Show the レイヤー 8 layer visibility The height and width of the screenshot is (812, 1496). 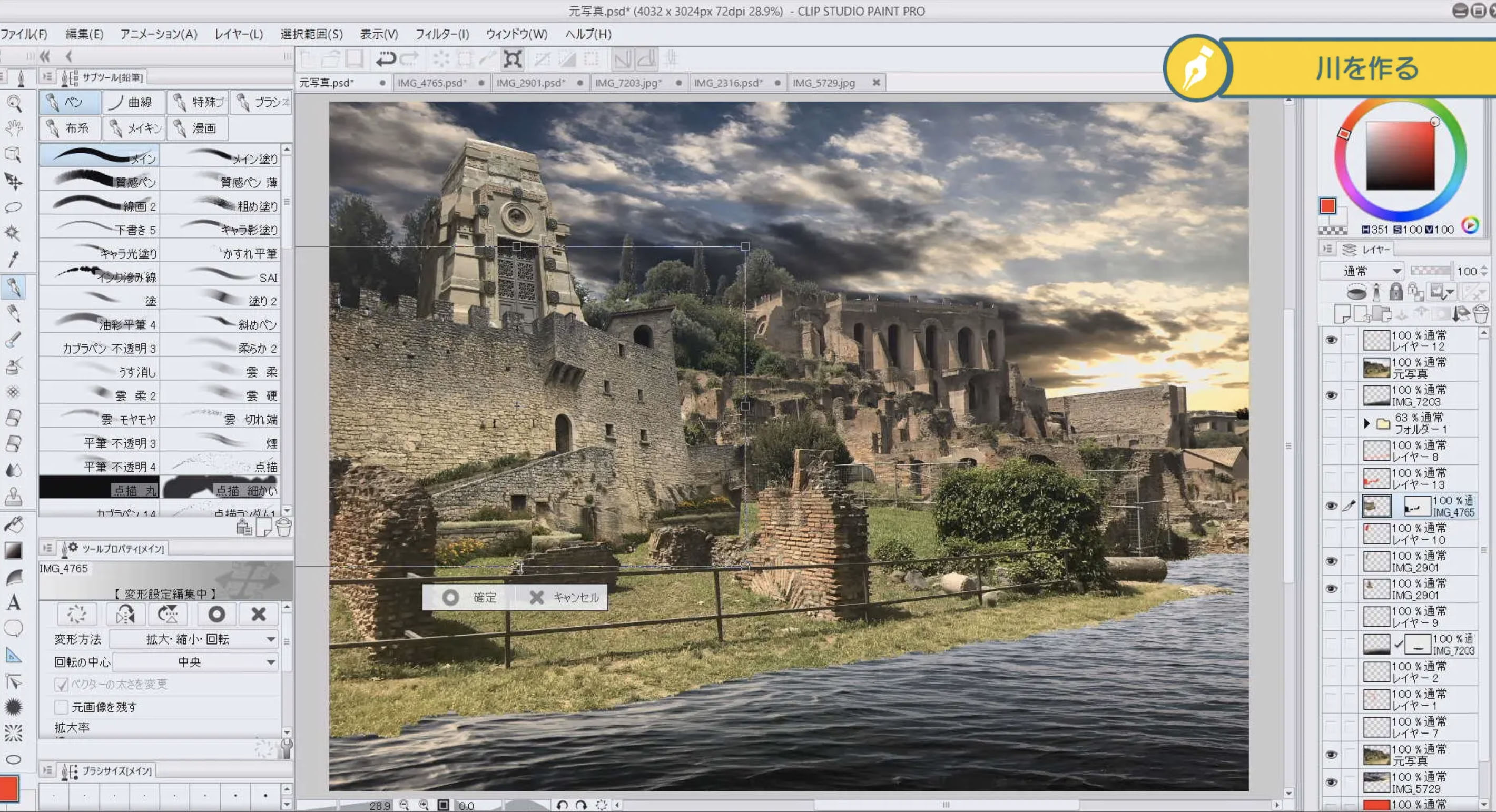(x=1331, y=451)
